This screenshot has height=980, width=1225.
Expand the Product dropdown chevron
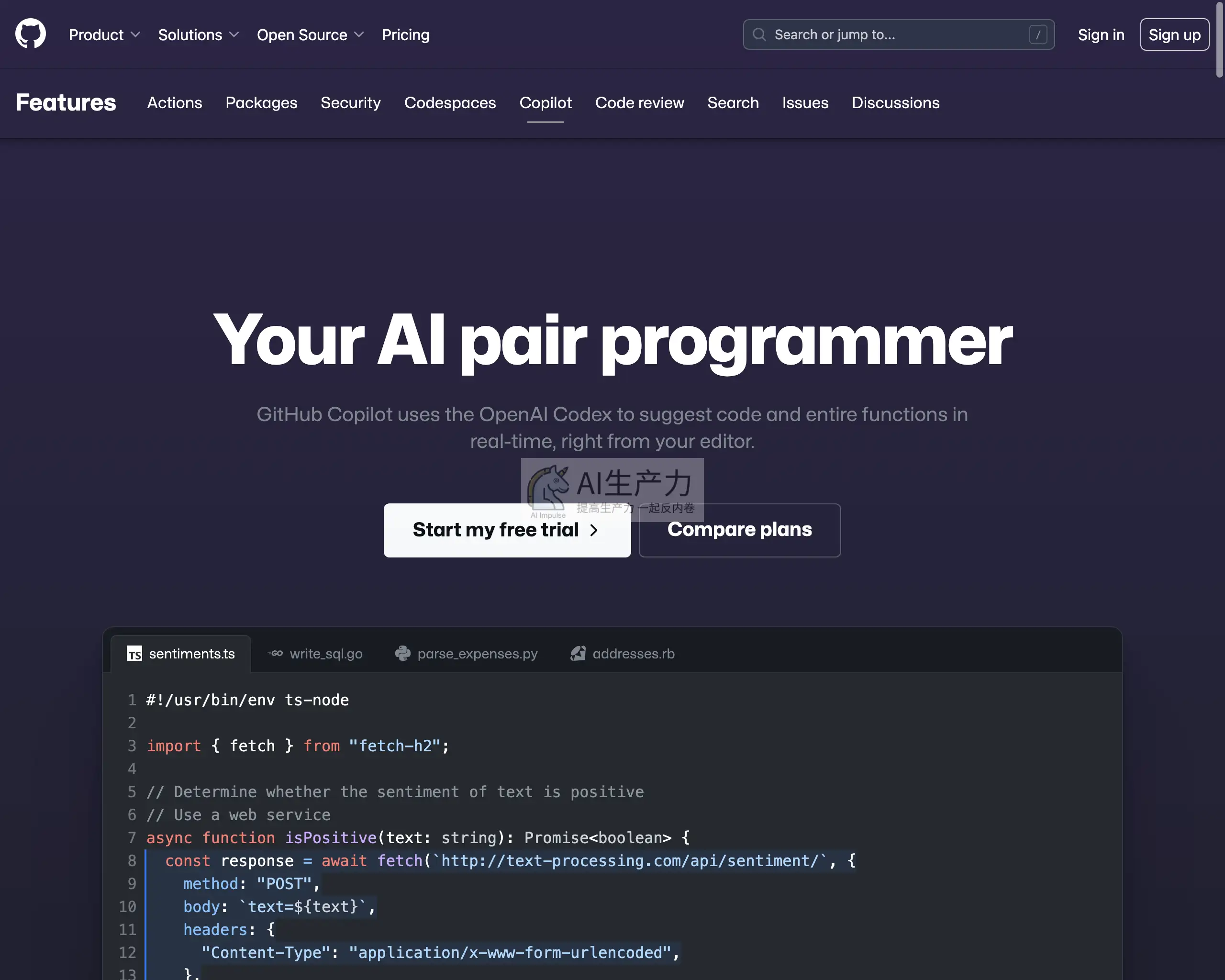[135, 34]
